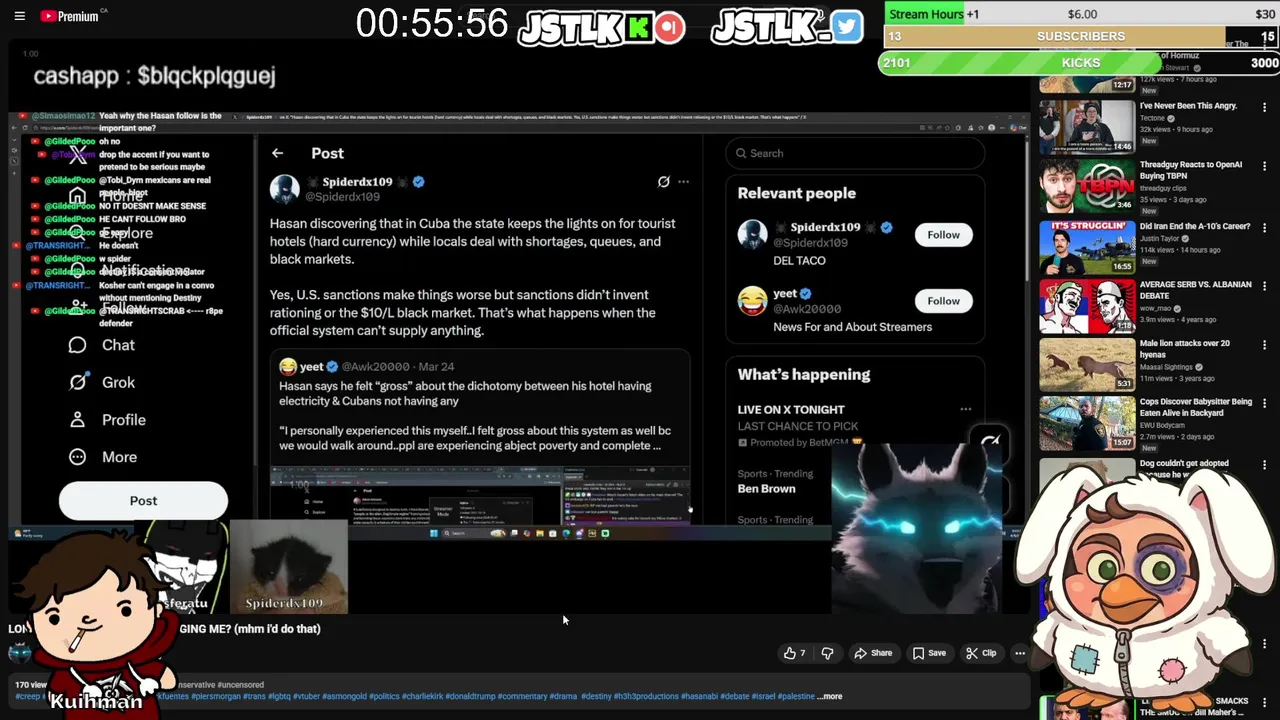Open options for 'Male lion attacks over 20 hyenas'
This screenshot has width=1280, height=720.
click(1264, 345)
